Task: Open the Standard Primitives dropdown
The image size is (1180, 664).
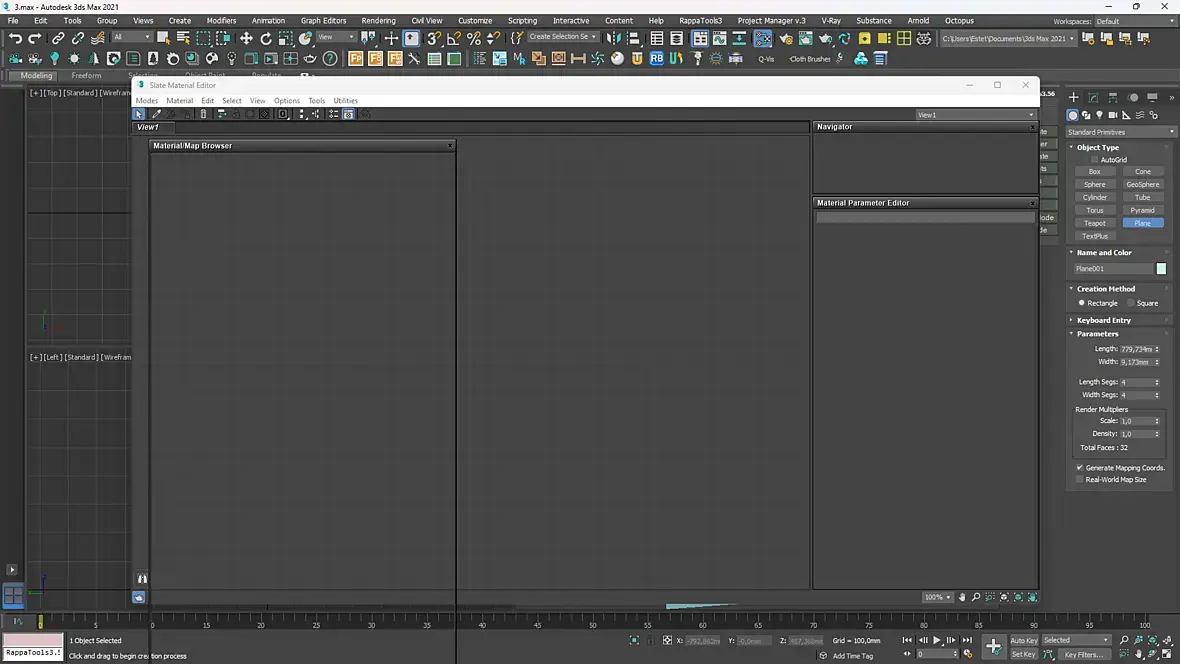Action: (x=1120, y=132)
